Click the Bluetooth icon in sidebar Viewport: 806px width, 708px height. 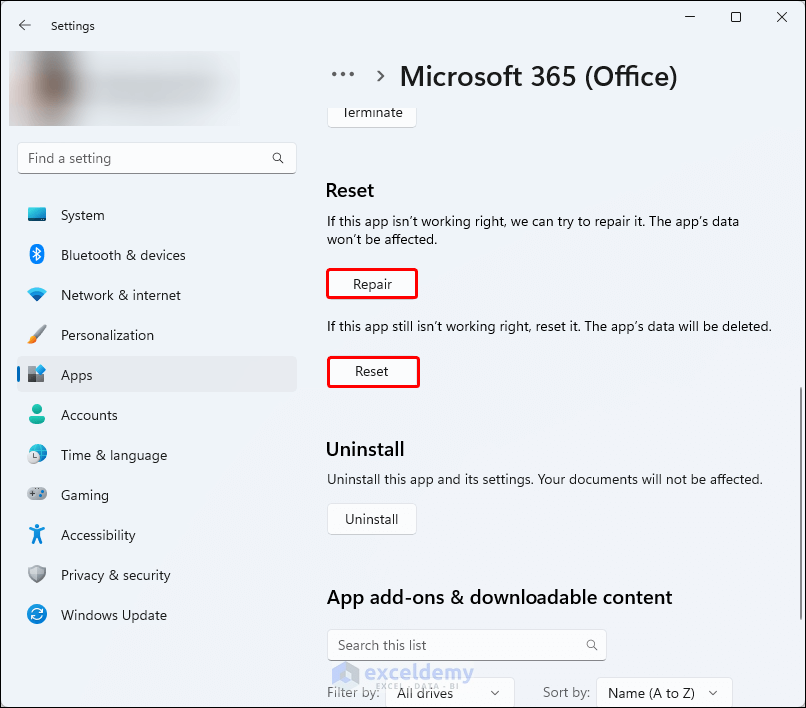pyautogui.click(x=37, y=255)
